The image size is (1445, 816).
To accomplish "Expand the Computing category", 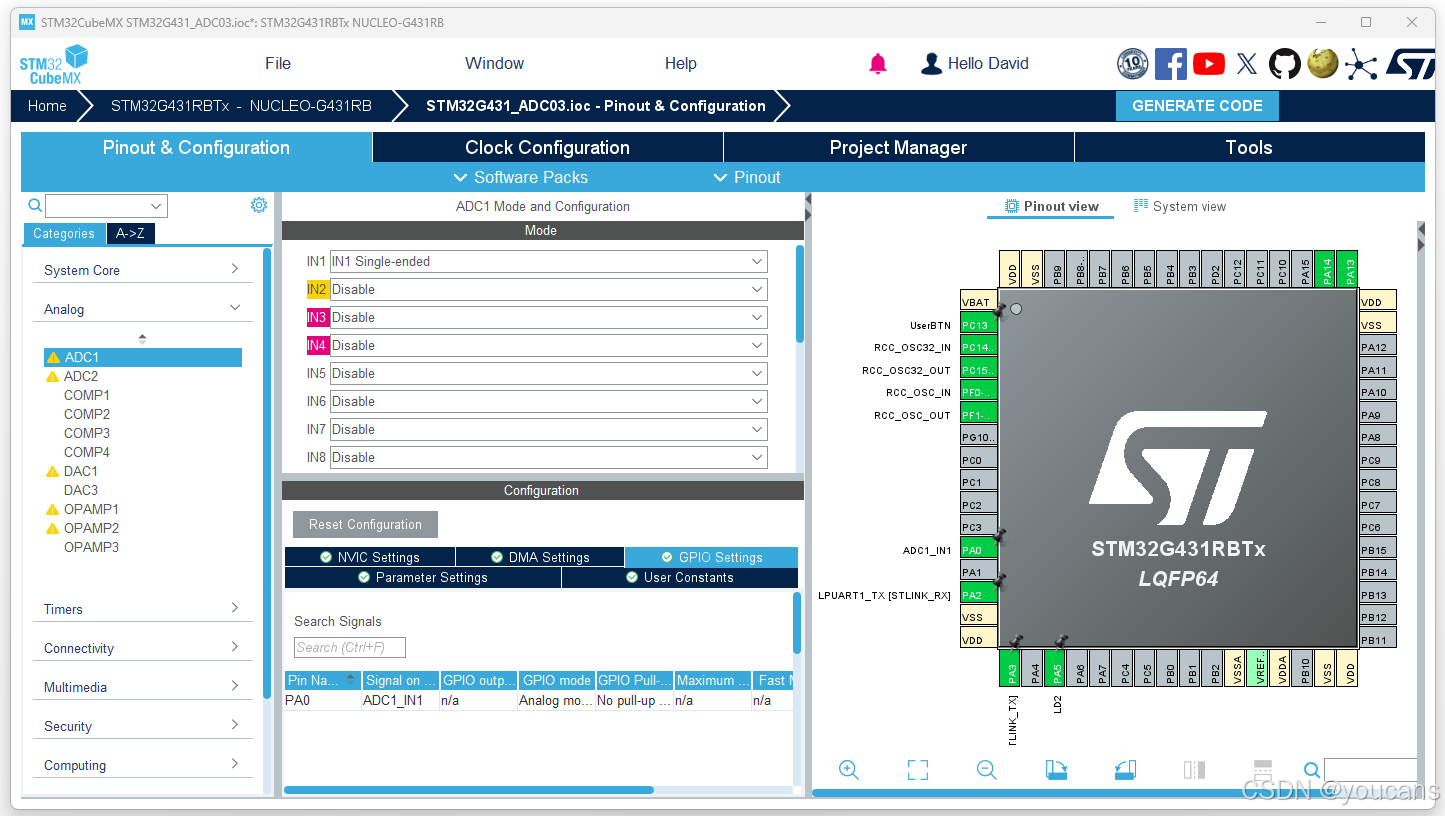I will (x=142, y=765).
